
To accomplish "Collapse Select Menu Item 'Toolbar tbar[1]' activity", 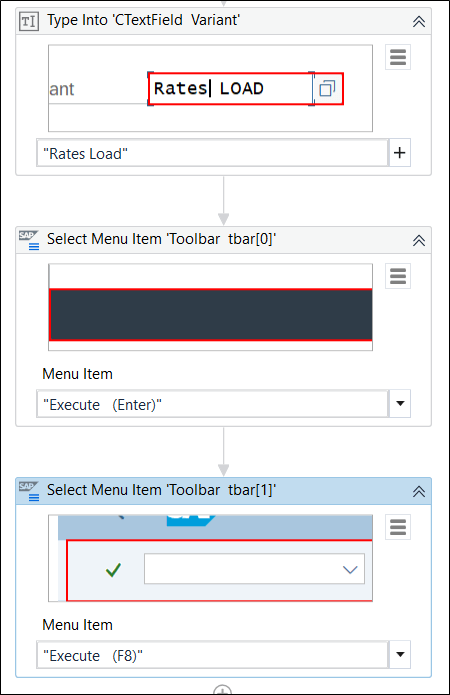I will point(419,491).
